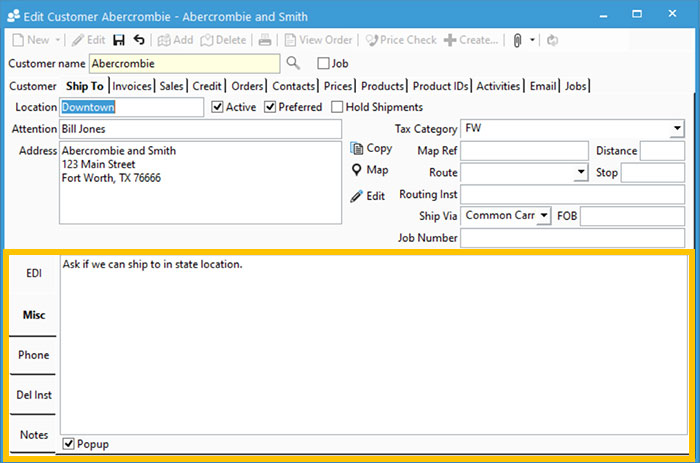The height and width of the screenshot is (463, 700).
Task: Click the Attention field with Bill Jones
Action: [x=200, y=129]
